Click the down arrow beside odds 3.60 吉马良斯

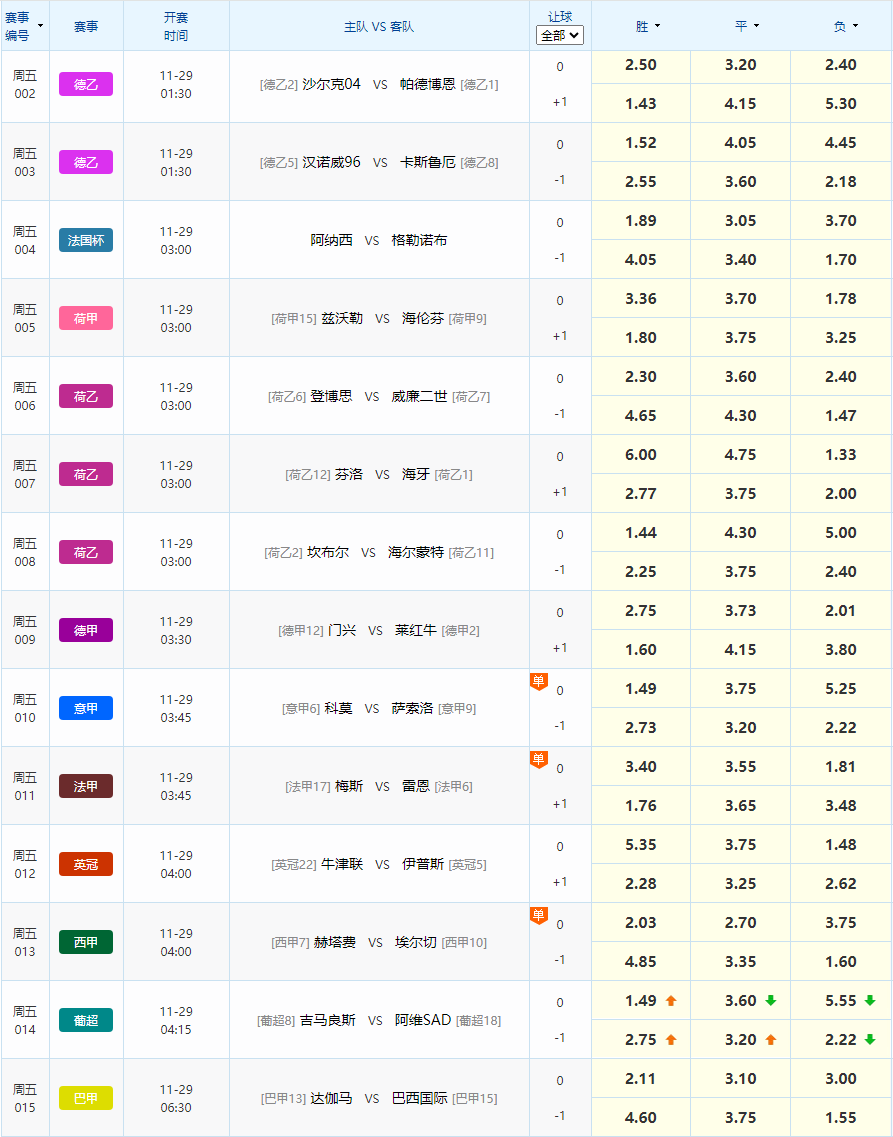click(x=771, y=1001)
